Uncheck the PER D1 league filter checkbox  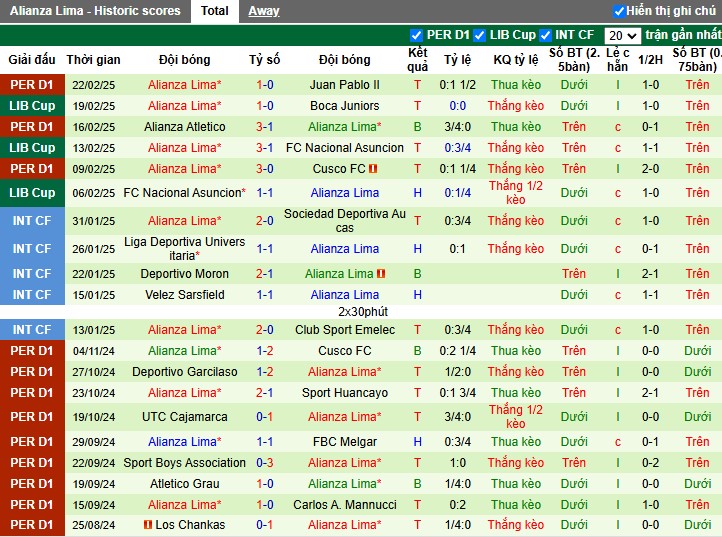pyautogui.click(x=416, y=35)
